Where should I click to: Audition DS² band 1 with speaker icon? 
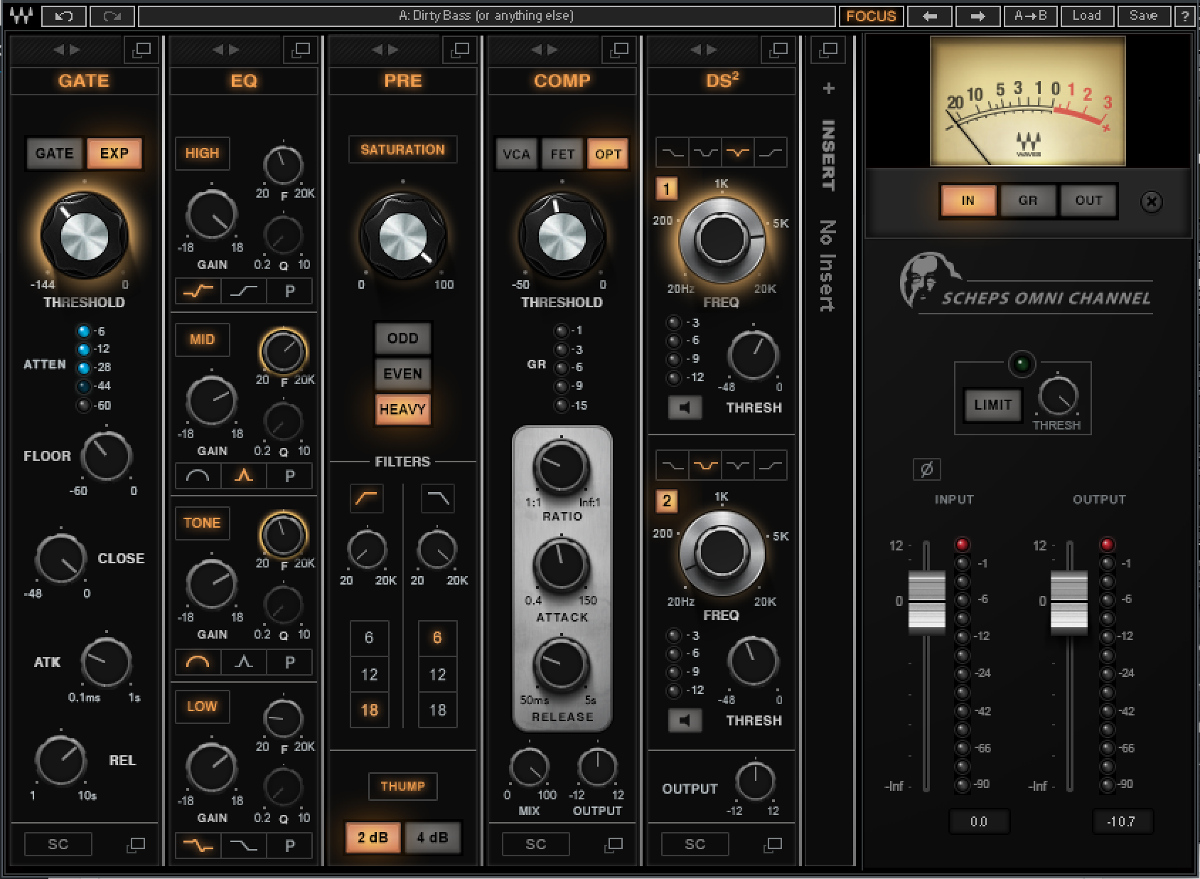coord(685,407)
